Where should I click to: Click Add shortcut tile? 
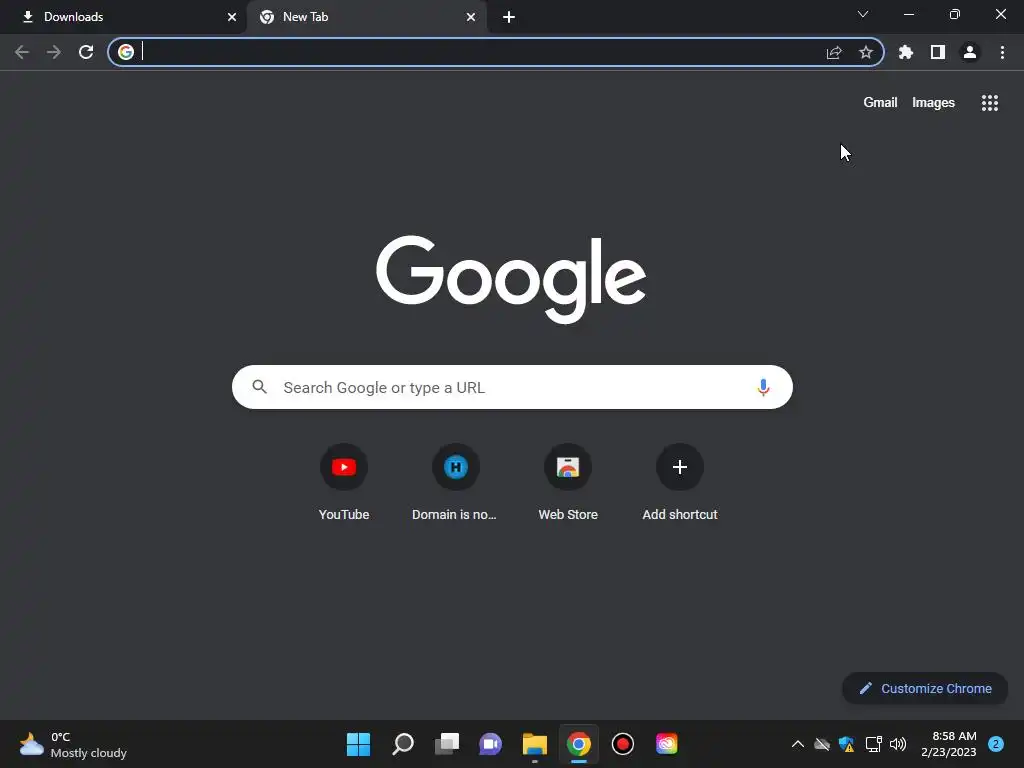coord(680,483)
